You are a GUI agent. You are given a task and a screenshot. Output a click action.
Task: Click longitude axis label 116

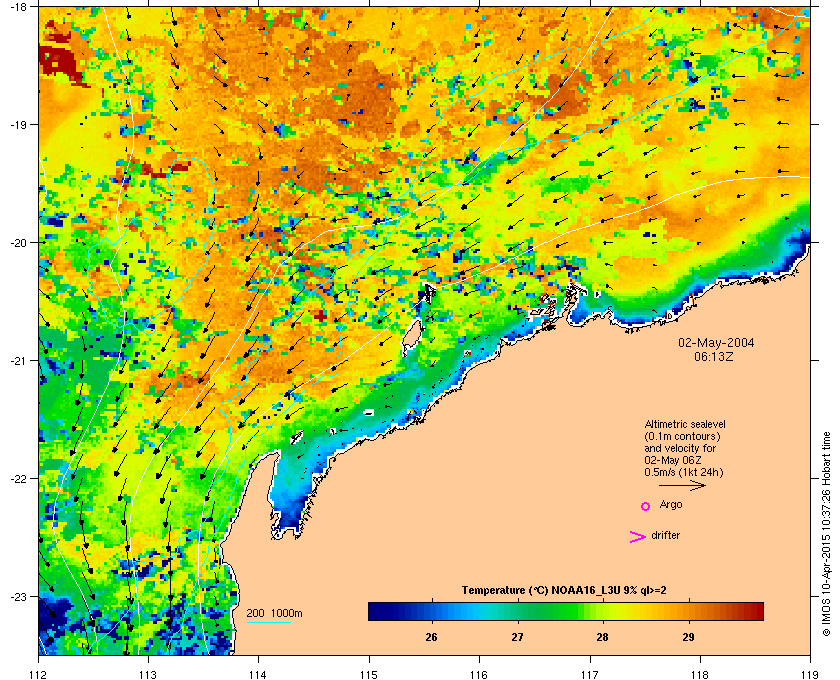pos(479,675)
